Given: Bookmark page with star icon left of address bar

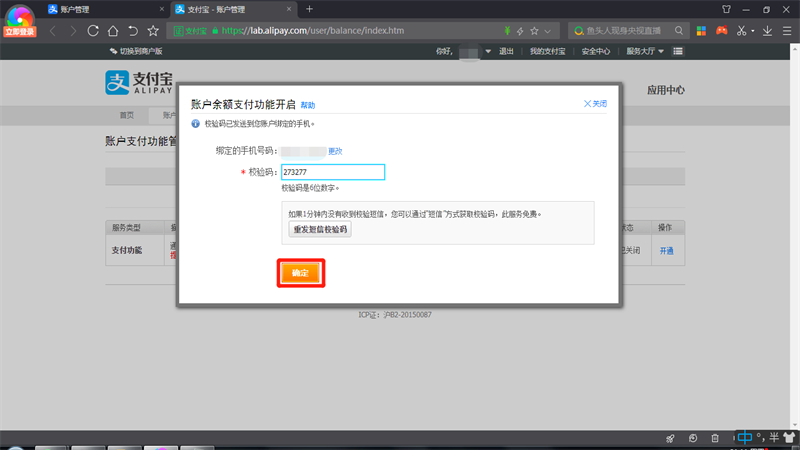Looking at the screenshot, I should click(x=153, y=31).
